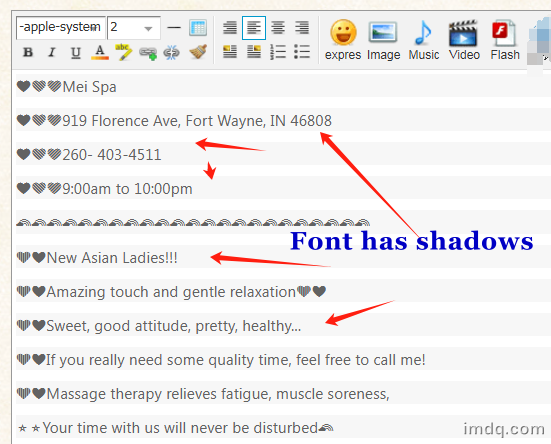
Task: Toggle italic formatting button
Action: (52, 52)
